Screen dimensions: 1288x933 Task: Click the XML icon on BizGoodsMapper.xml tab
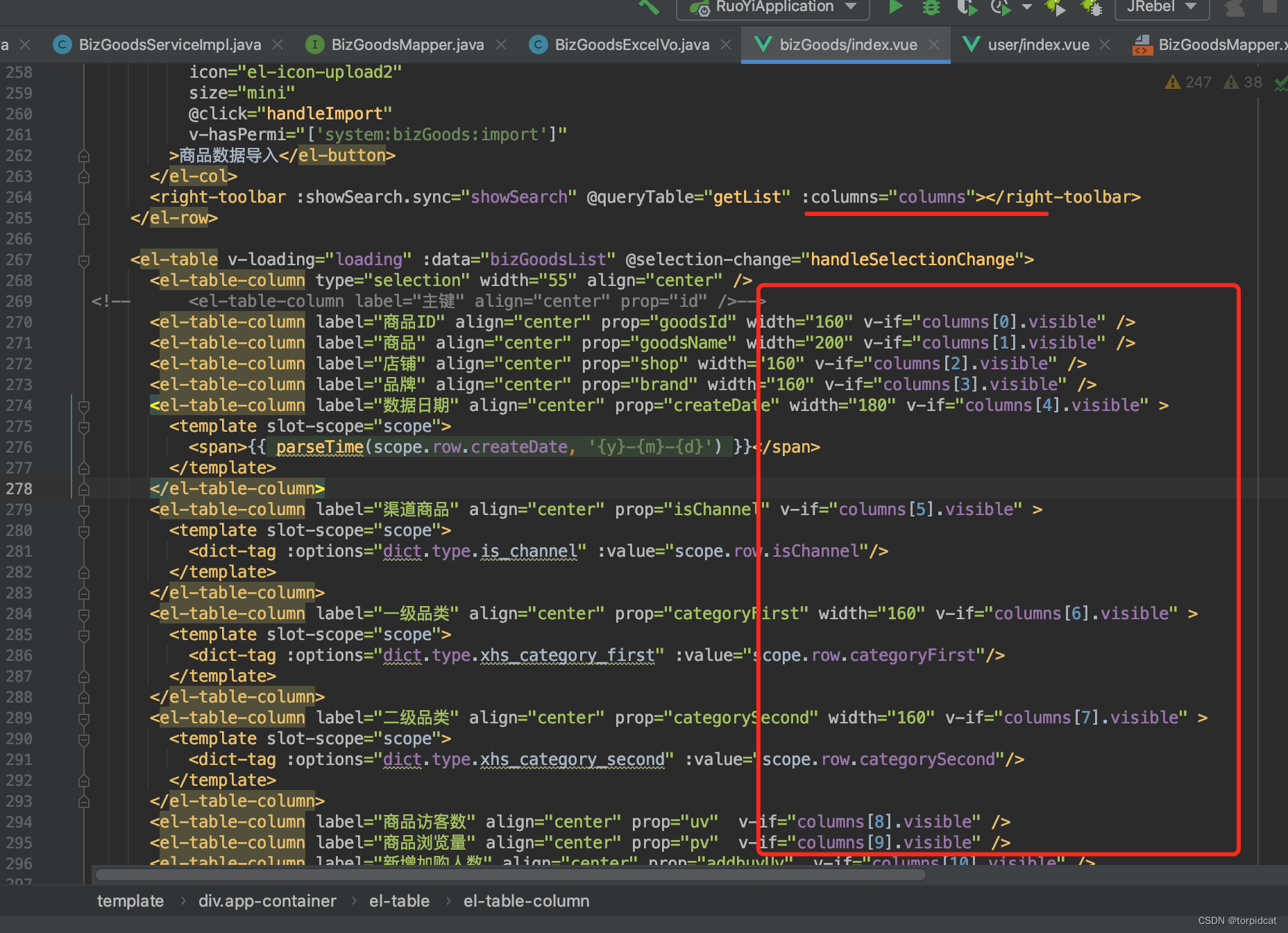click(x=1142, y=44)
